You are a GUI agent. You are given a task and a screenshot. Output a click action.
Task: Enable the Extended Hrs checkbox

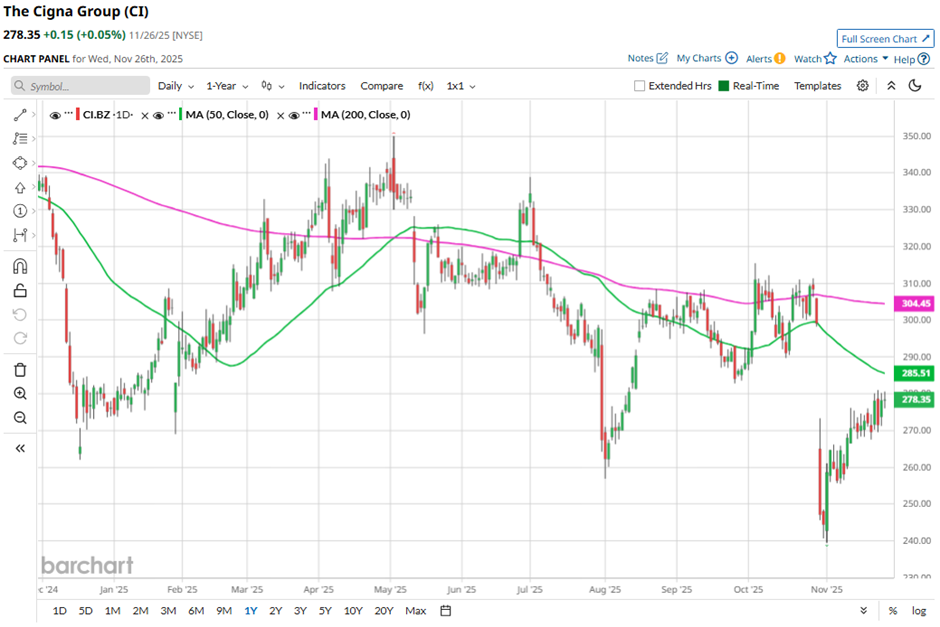point(640,86)
